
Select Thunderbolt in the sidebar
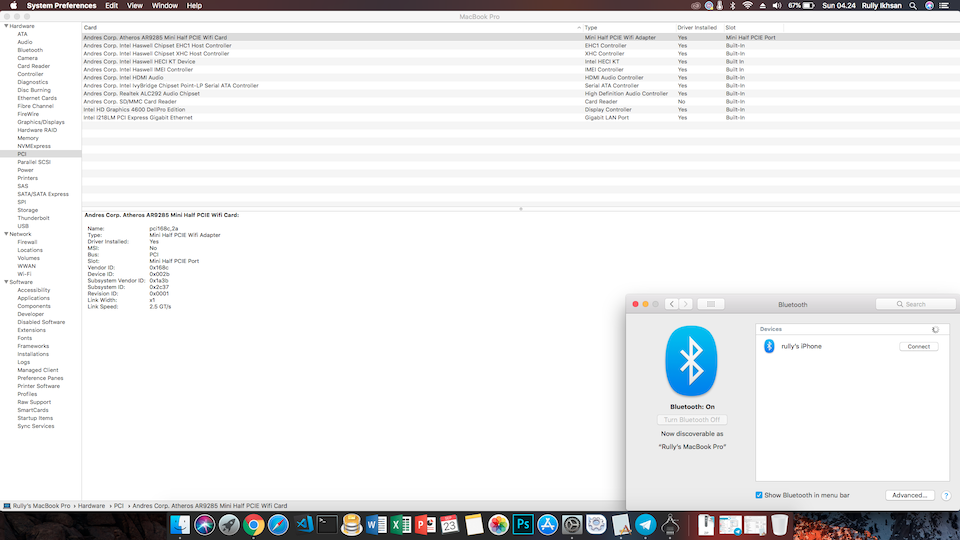(33, 218)
